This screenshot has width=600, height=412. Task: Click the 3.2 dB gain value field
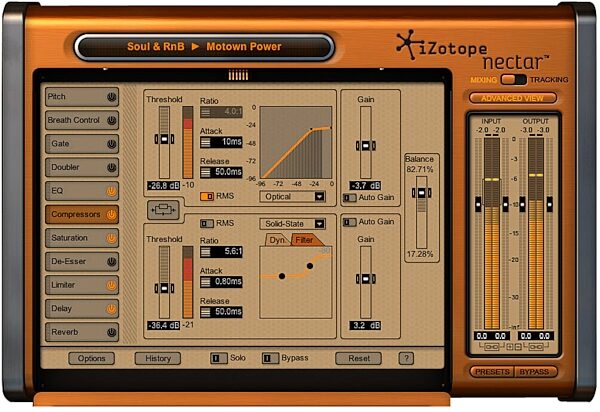point(365,326)
